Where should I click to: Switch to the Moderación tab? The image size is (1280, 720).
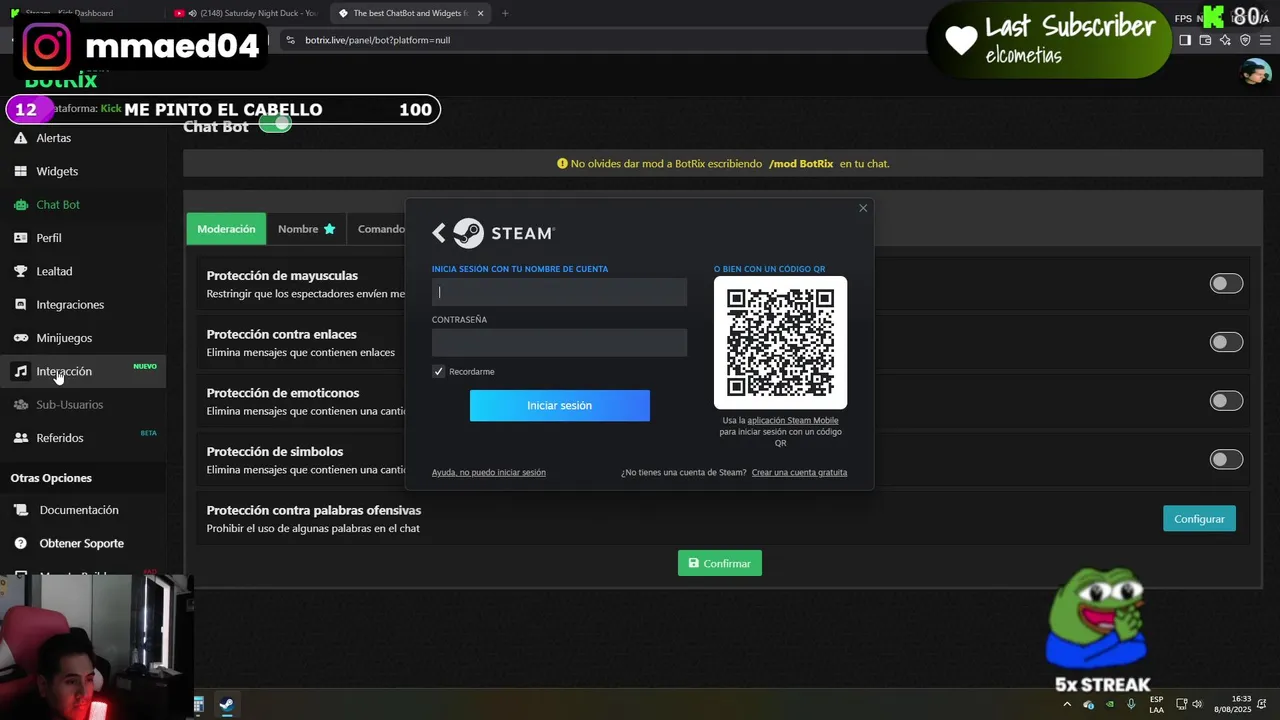click(x=226, y=229)
